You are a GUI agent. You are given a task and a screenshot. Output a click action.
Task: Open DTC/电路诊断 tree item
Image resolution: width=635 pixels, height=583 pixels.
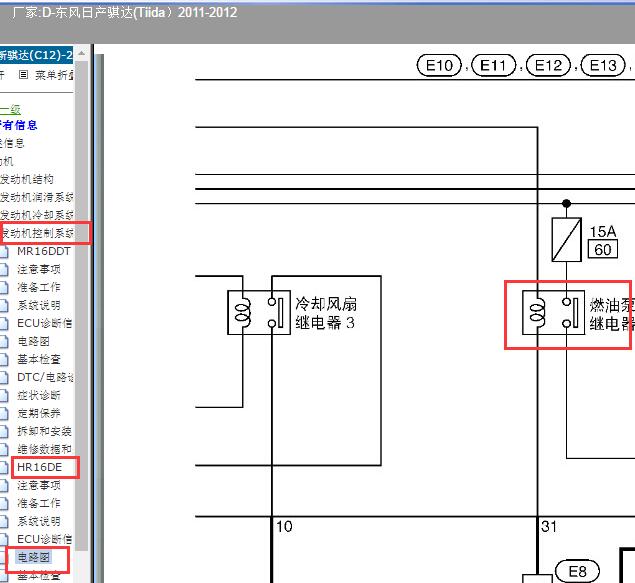45,377
